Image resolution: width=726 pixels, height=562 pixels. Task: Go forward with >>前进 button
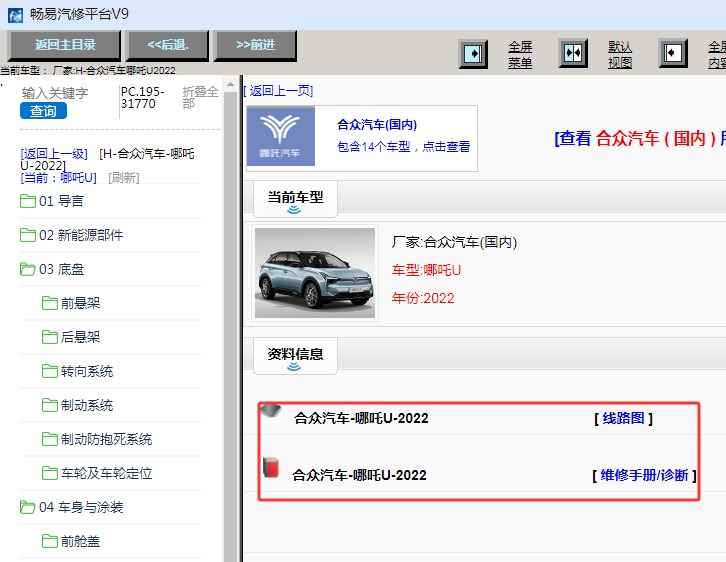pyautogui.click(x=255, y=45)
